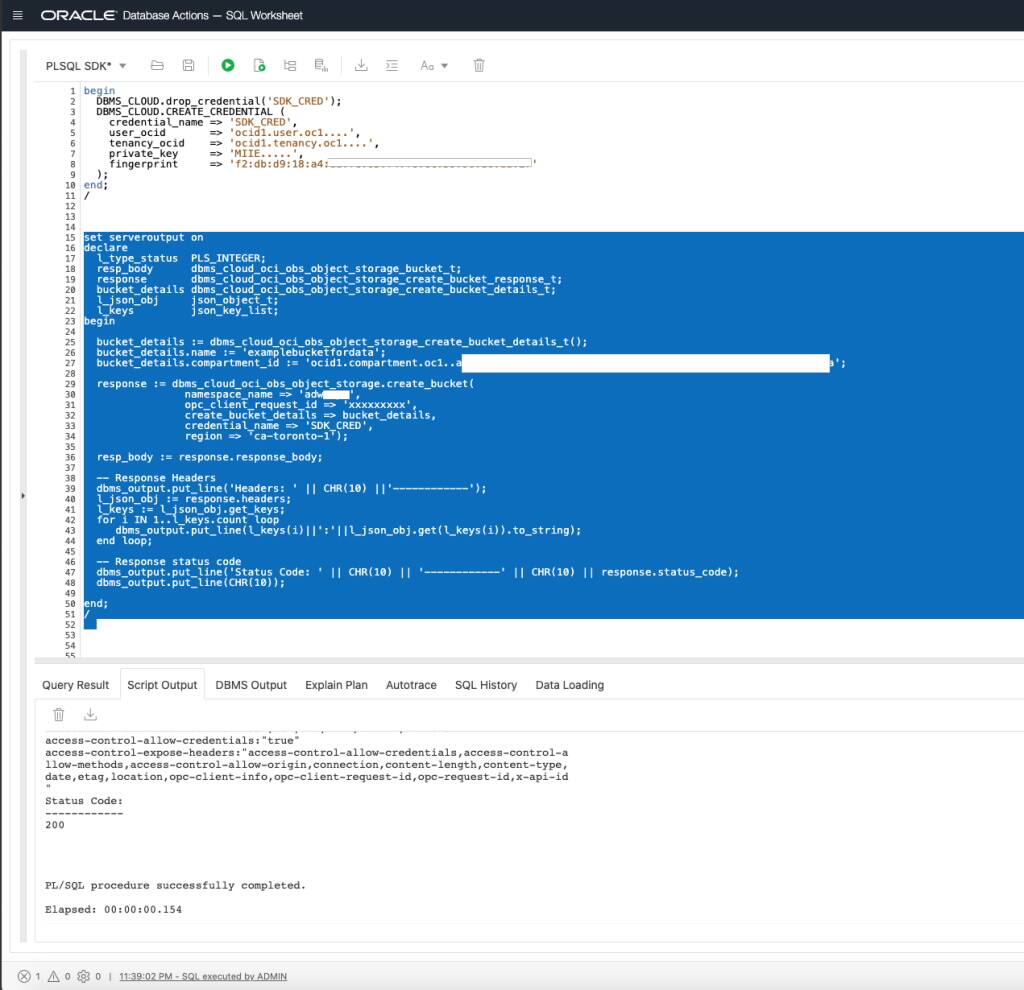1024x990 pixels.
Task: Run the statement with the green play button
Action: click(x=227, y=65)
